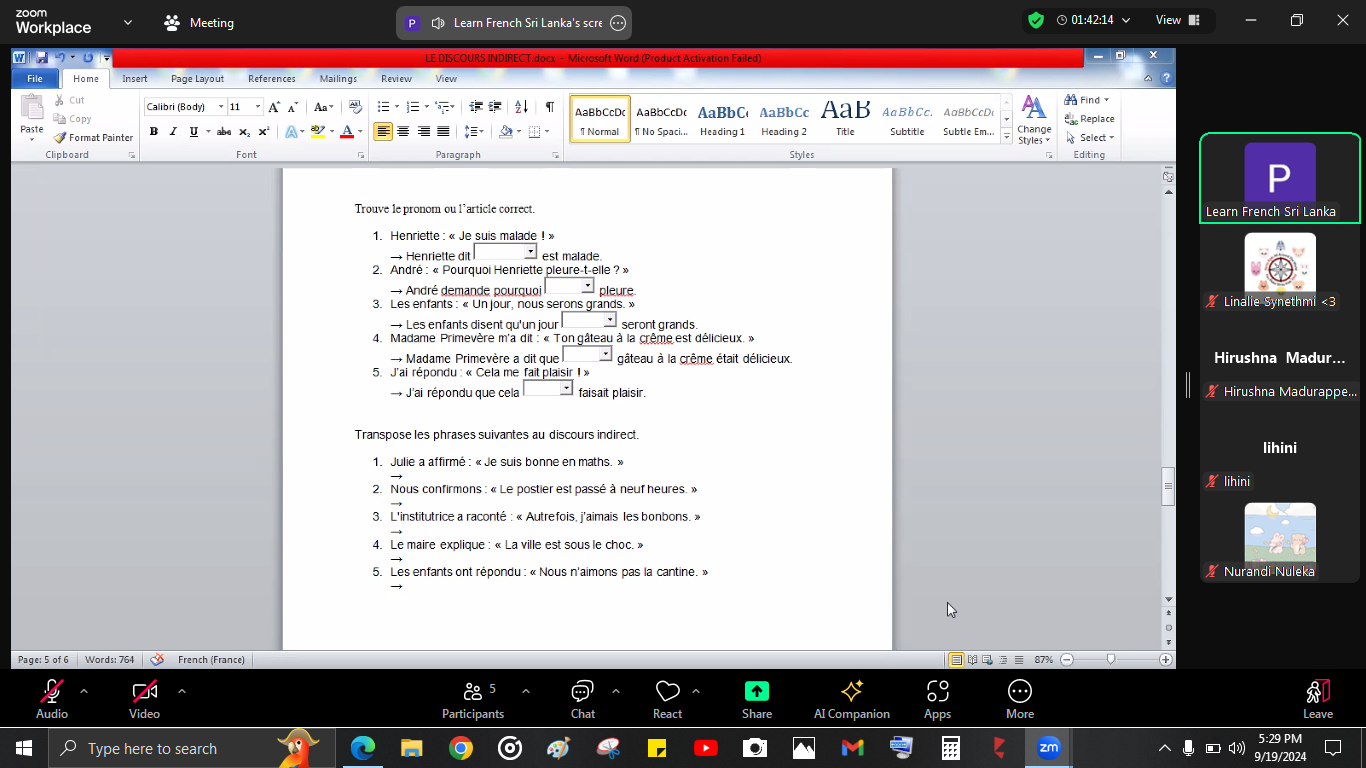Apply No Spacing style
This screenshot has height=768, width=1366.
point(661,120)
